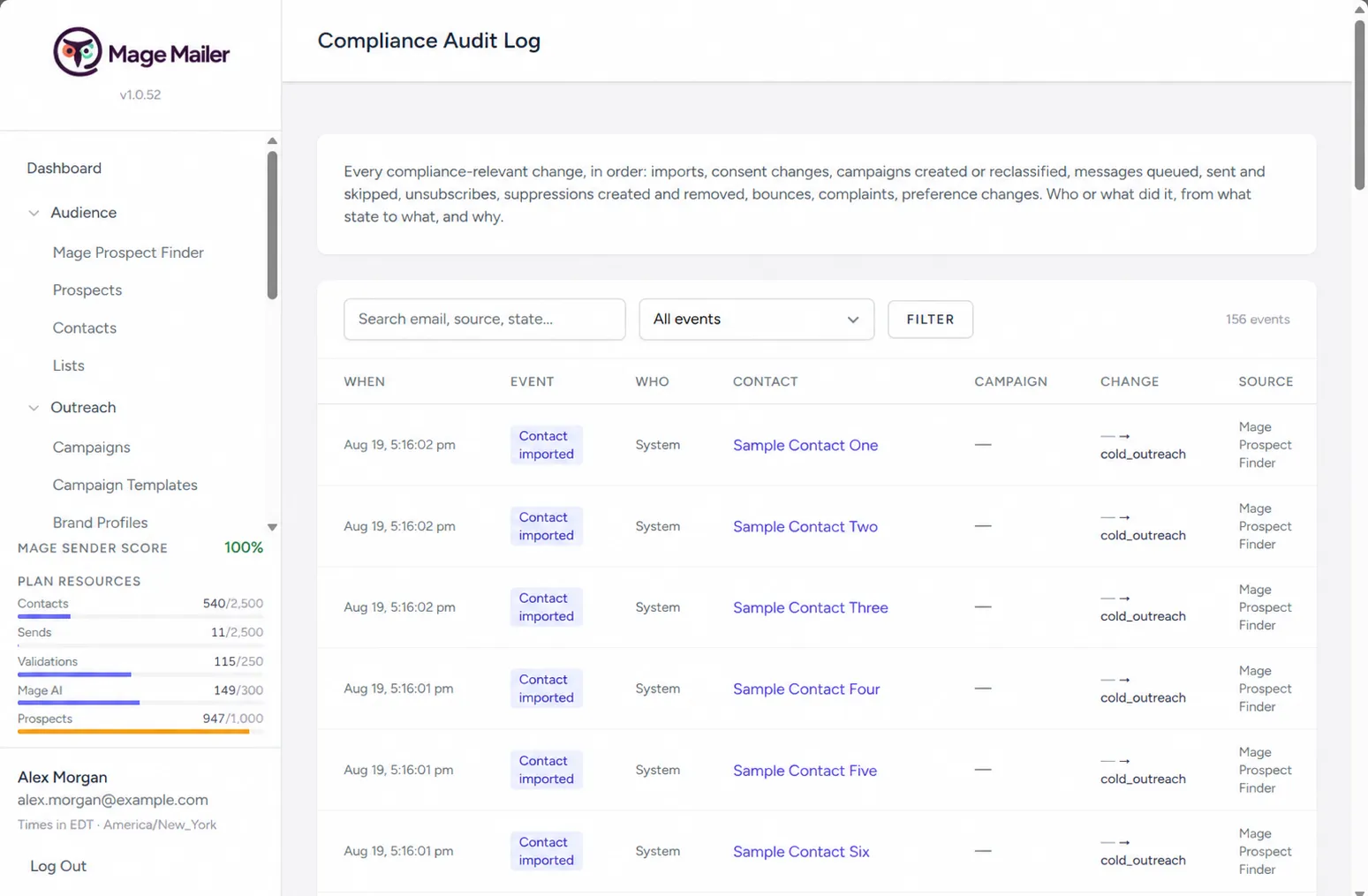Click the SOURCE column header

point(1266,382)
